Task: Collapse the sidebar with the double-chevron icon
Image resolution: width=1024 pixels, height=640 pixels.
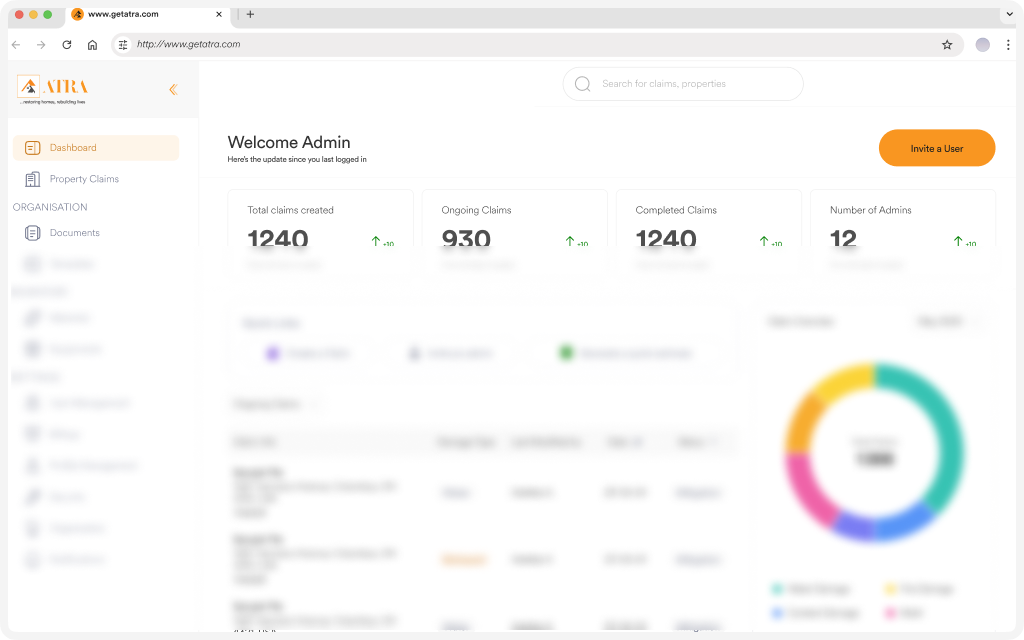Action: tap(173, 90)
